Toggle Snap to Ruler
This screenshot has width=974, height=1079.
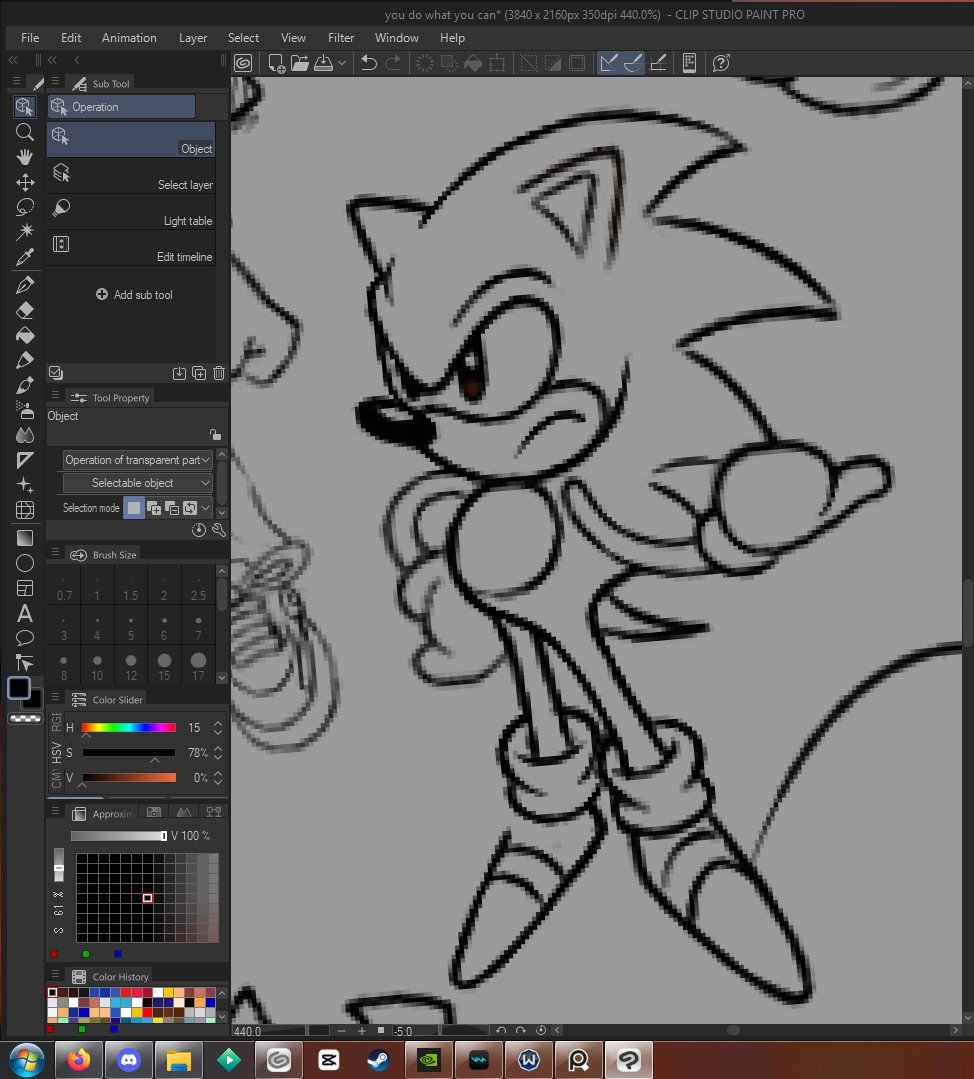tap(608, 63)
